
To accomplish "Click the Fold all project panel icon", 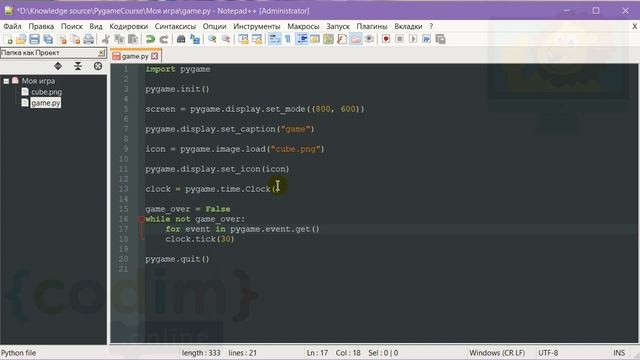I will [78, 66].
